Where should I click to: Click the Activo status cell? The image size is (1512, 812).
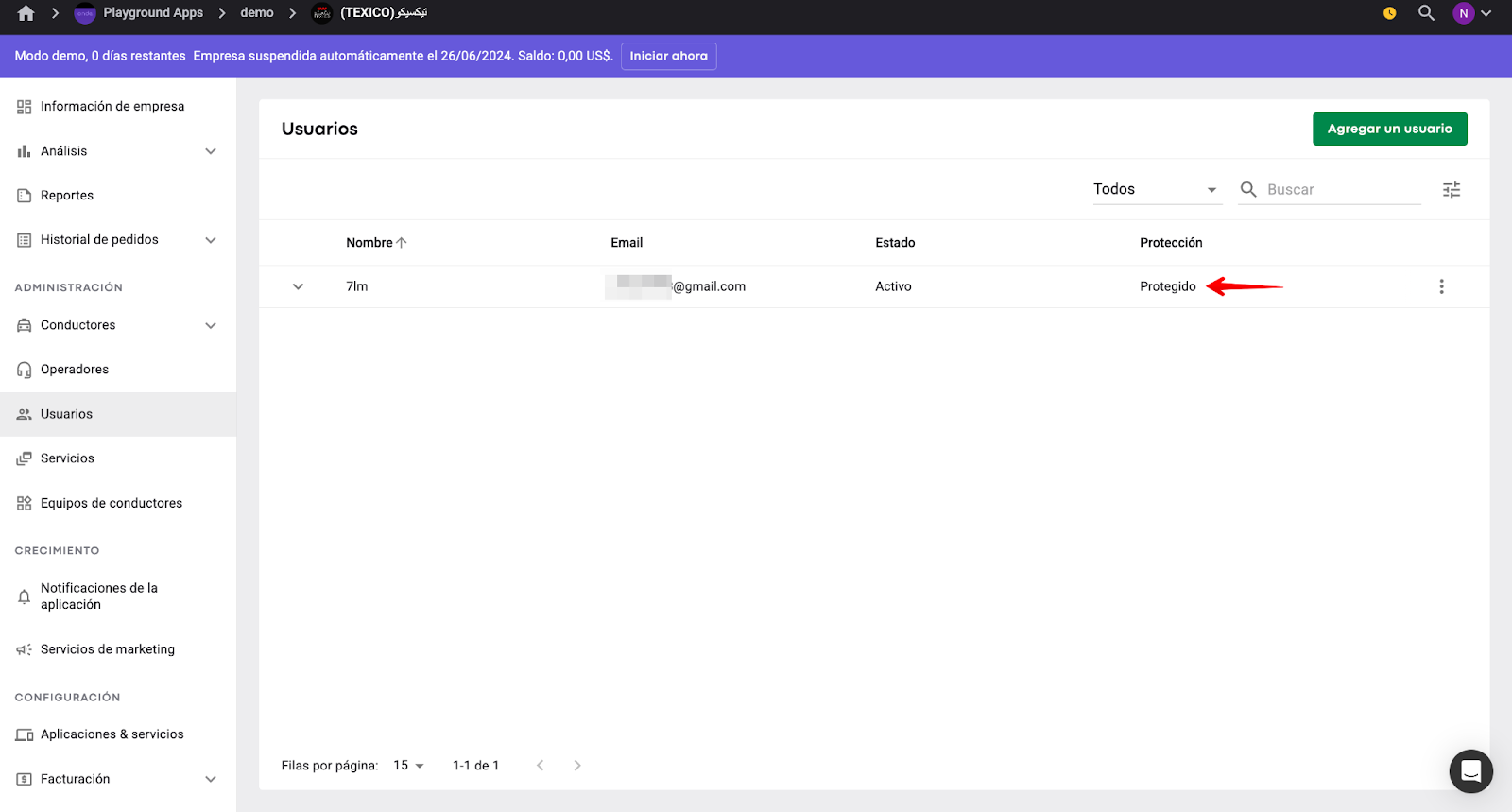pyautogui.click(x=893, y=286)
